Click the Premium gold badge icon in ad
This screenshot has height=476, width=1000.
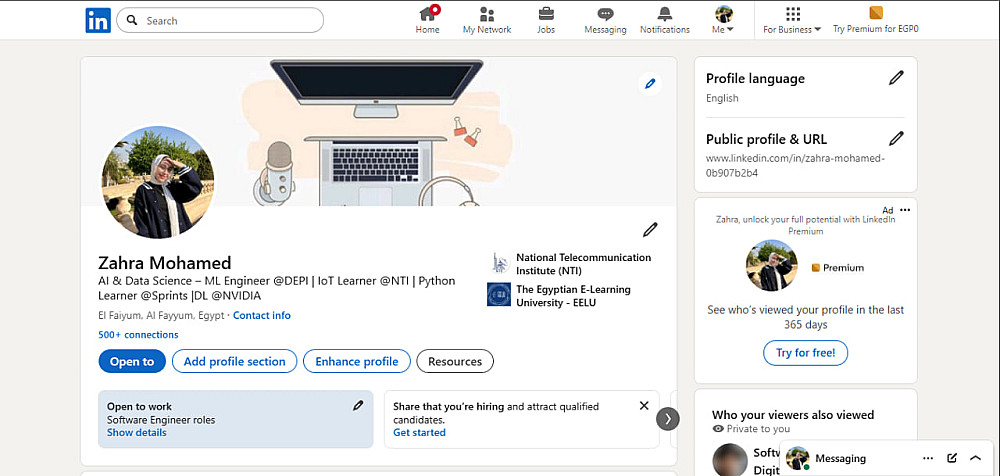(815, 268)
